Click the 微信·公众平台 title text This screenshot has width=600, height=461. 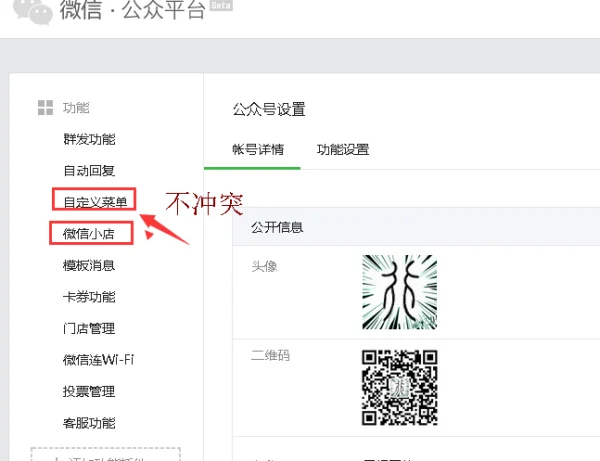click(132, 9)
